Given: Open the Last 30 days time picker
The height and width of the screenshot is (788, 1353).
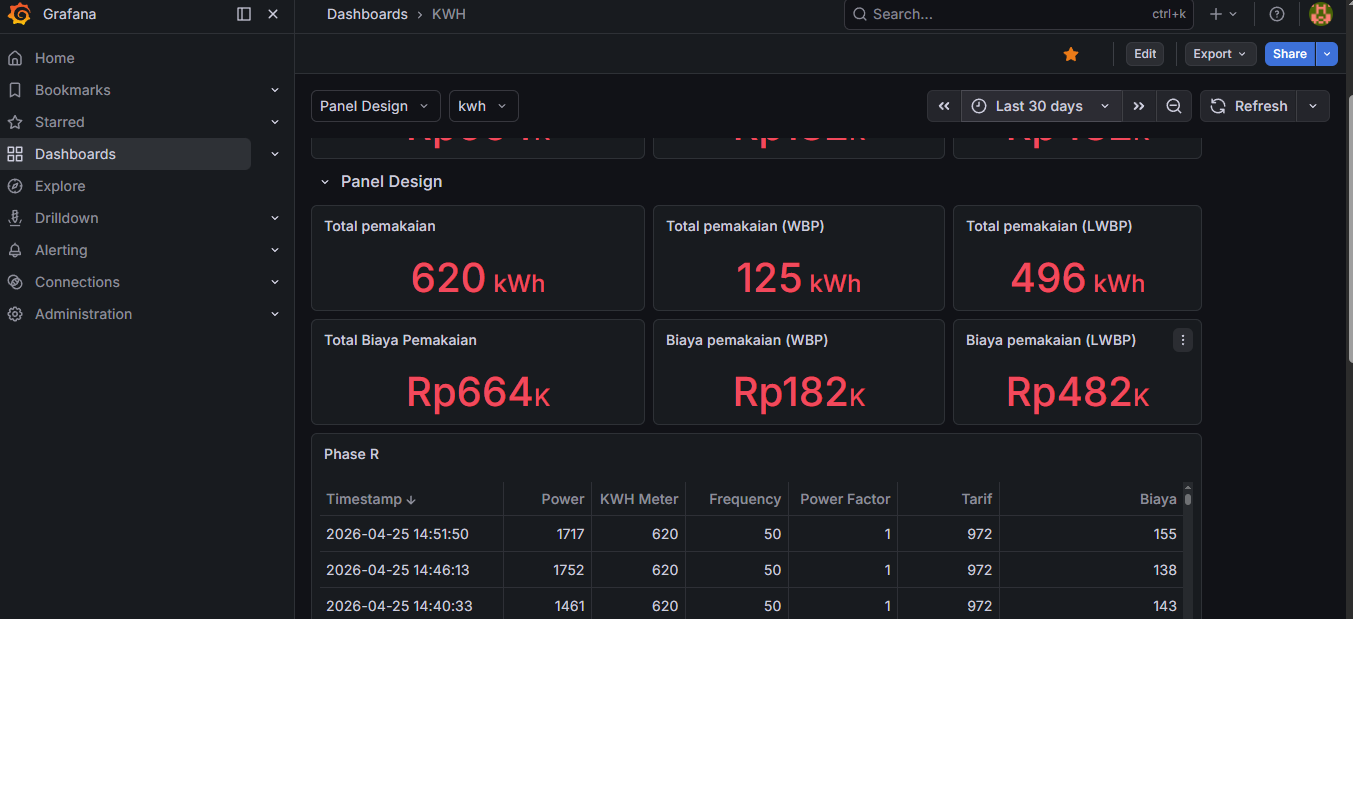Looking at the screenshot, I should pyautogui.click(x=1040, y=106).
